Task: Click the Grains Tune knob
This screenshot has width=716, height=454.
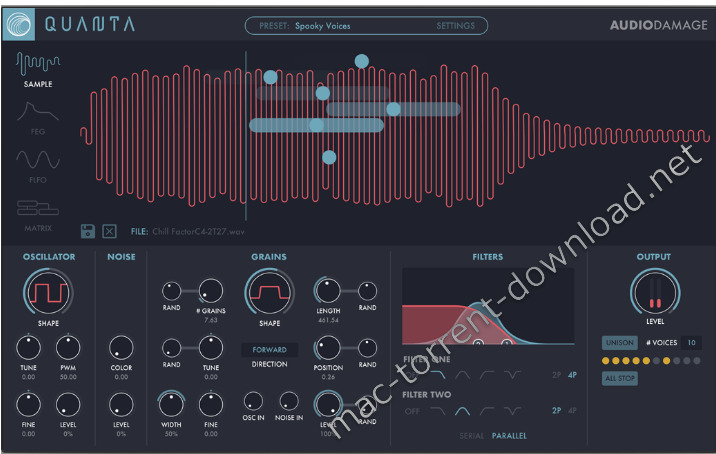Action: point(211,348)
